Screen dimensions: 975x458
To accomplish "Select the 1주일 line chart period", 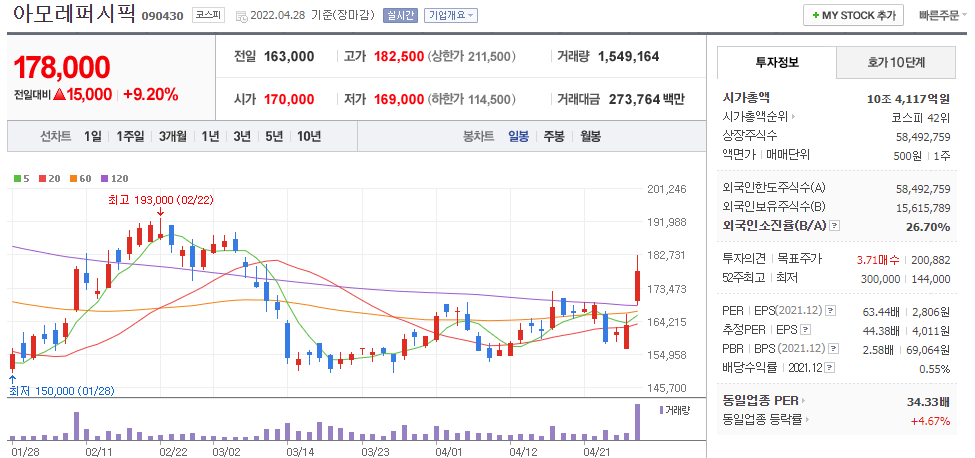I will coord(130,136).
